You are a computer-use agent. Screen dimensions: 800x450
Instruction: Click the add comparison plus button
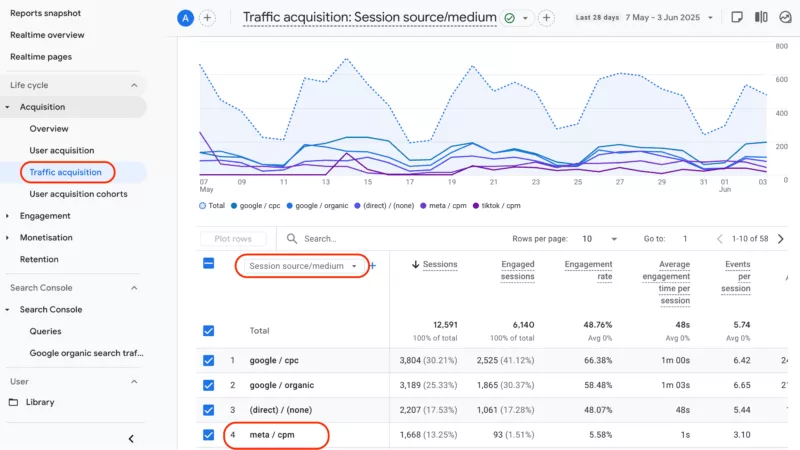point(207,18)
